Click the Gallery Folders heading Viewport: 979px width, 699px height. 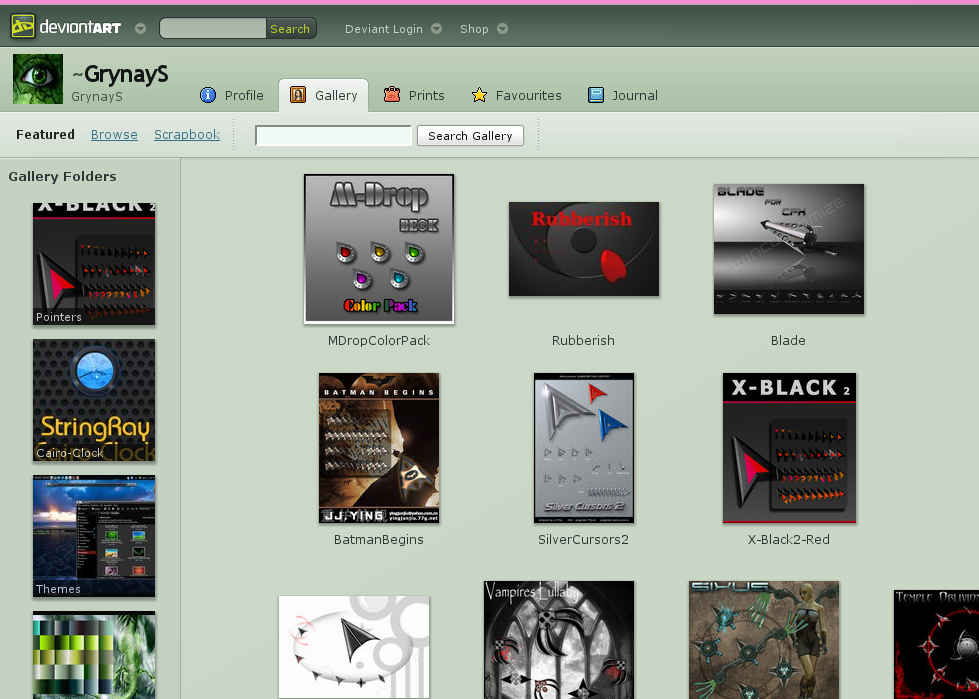[62, 177]
